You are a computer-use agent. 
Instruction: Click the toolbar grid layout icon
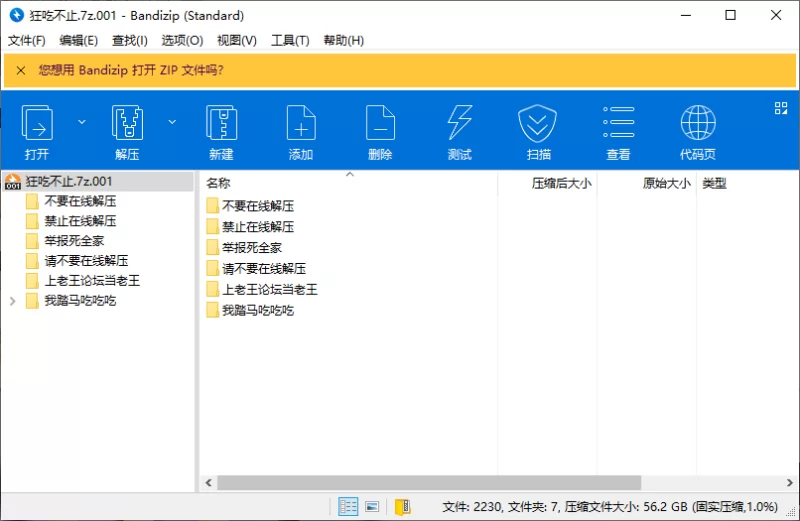(781, 108)
